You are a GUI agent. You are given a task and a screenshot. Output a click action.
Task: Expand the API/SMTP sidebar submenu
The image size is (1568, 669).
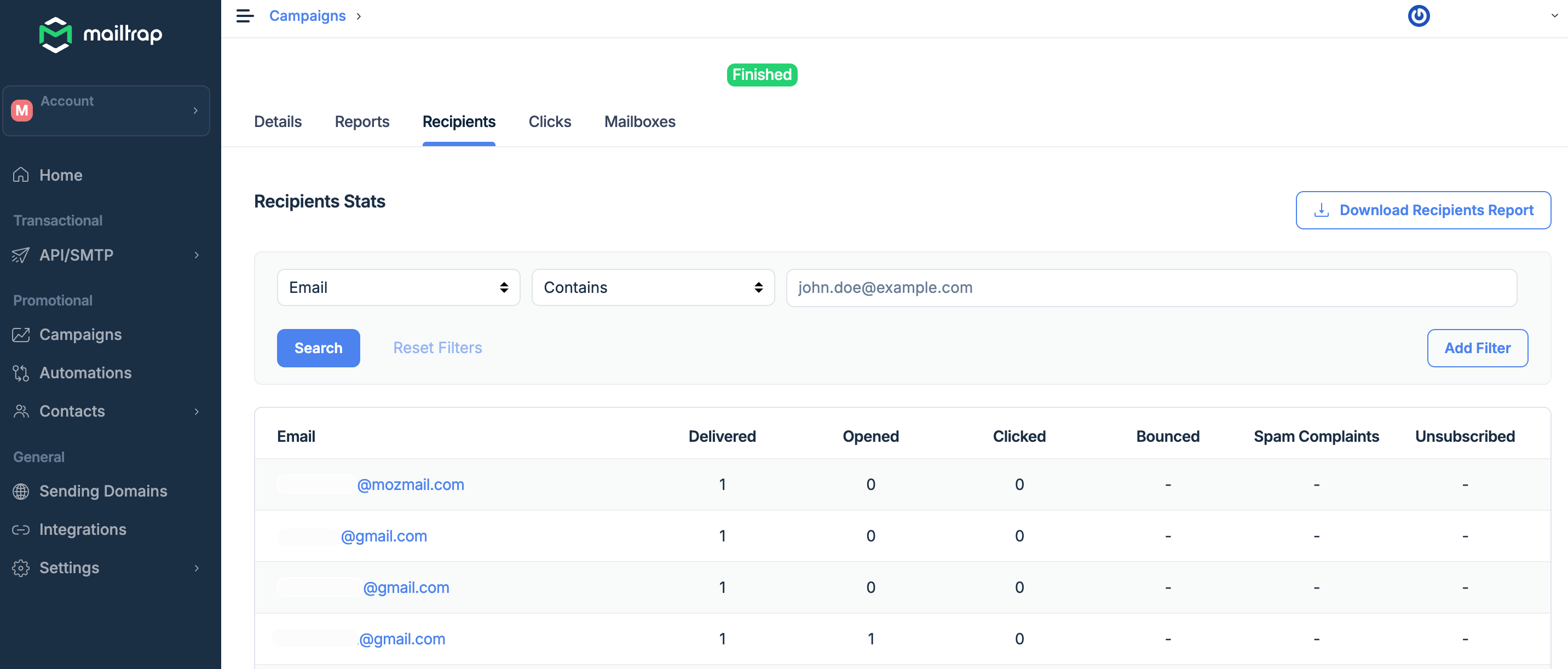pyautogui.click(x=196, y=255)
